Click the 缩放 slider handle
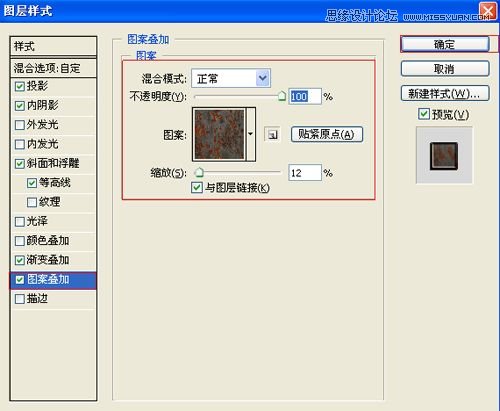The height and width of the screenshot is (411, 500). click(x=199, y=172)
